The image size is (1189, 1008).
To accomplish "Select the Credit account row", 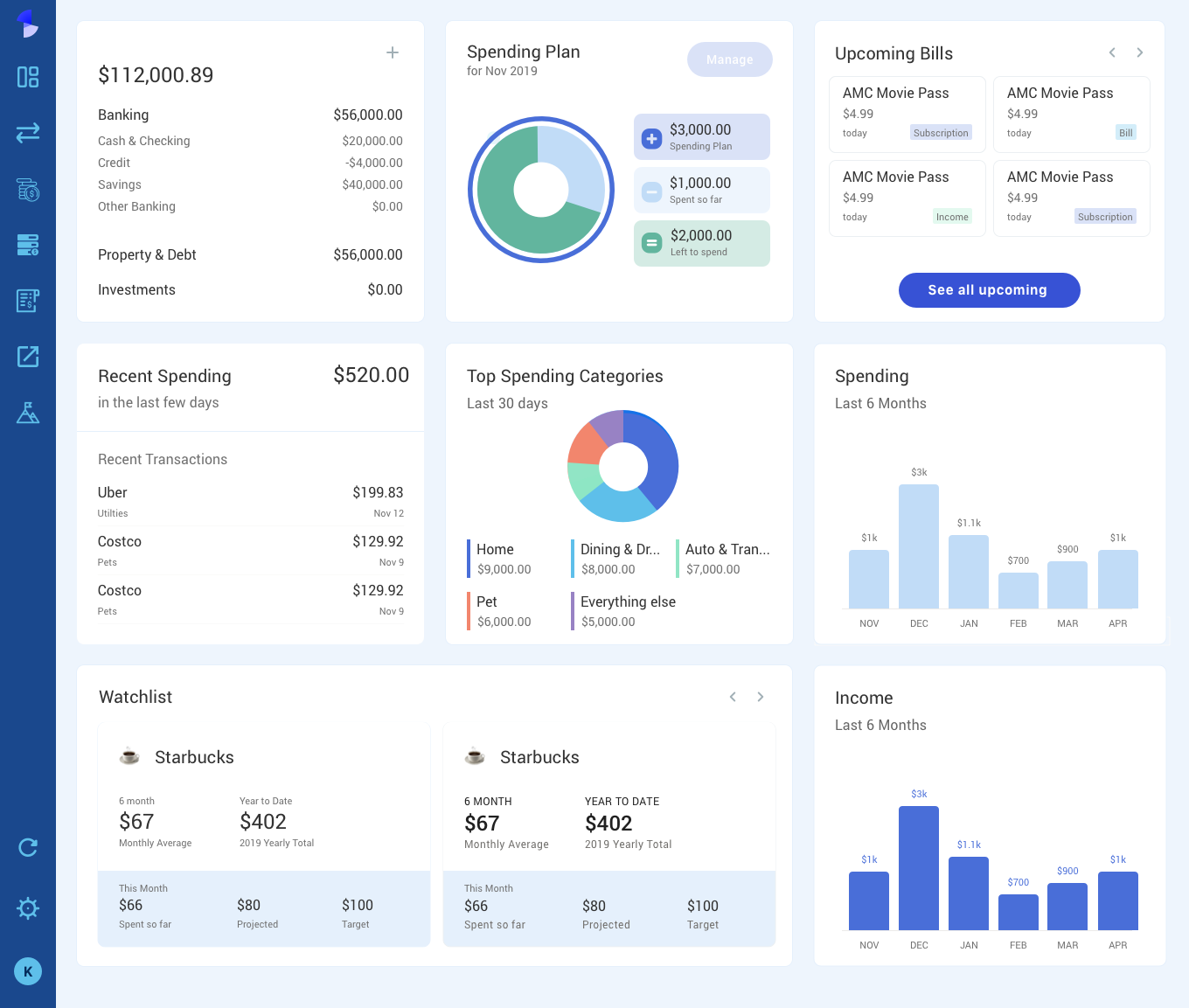I will tap(250, 163).
